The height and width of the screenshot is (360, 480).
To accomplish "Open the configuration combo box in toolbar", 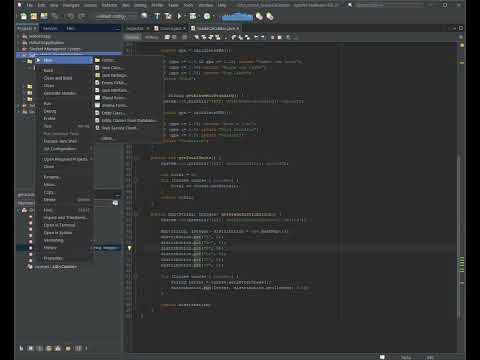I will pos(115,16).
